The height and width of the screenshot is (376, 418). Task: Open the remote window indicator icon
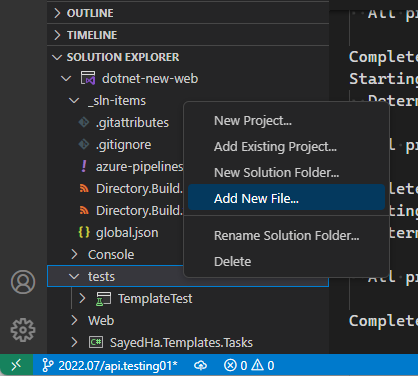tap(16, 365)
